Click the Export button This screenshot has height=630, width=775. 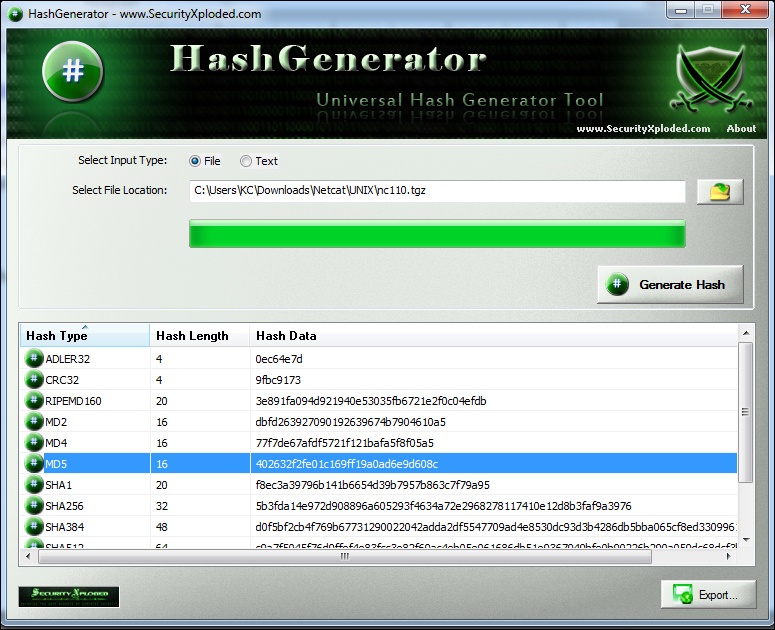[709, 594]
